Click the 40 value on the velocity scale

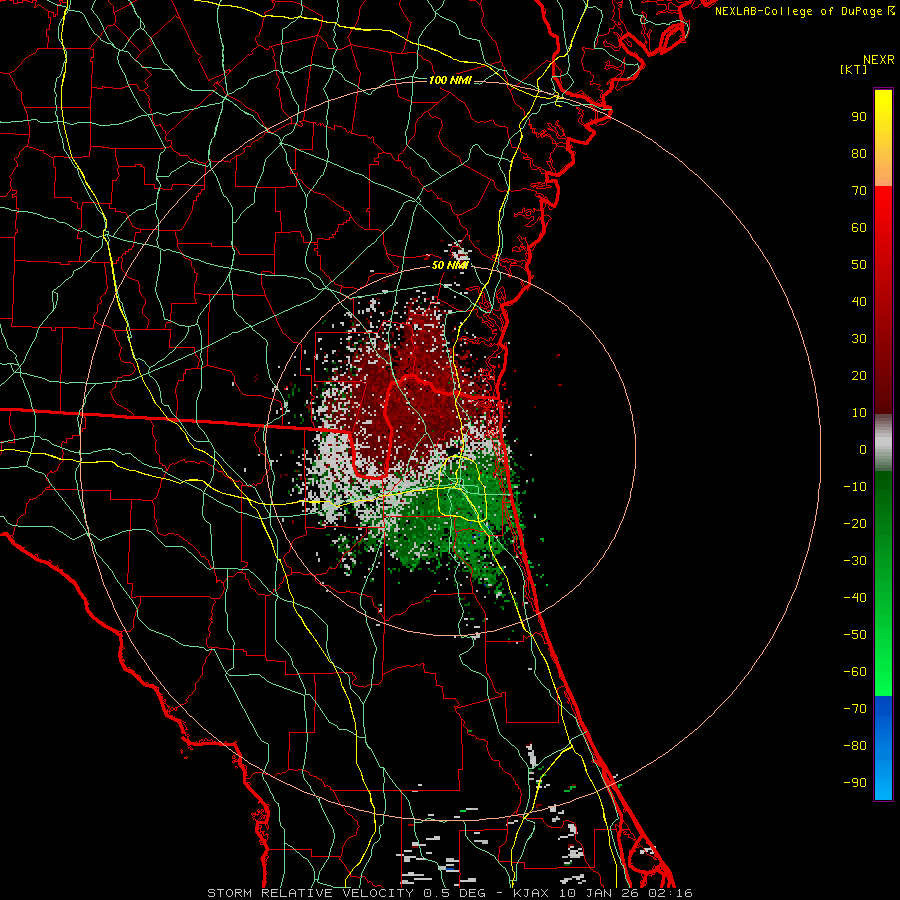(x=859, y=301)
